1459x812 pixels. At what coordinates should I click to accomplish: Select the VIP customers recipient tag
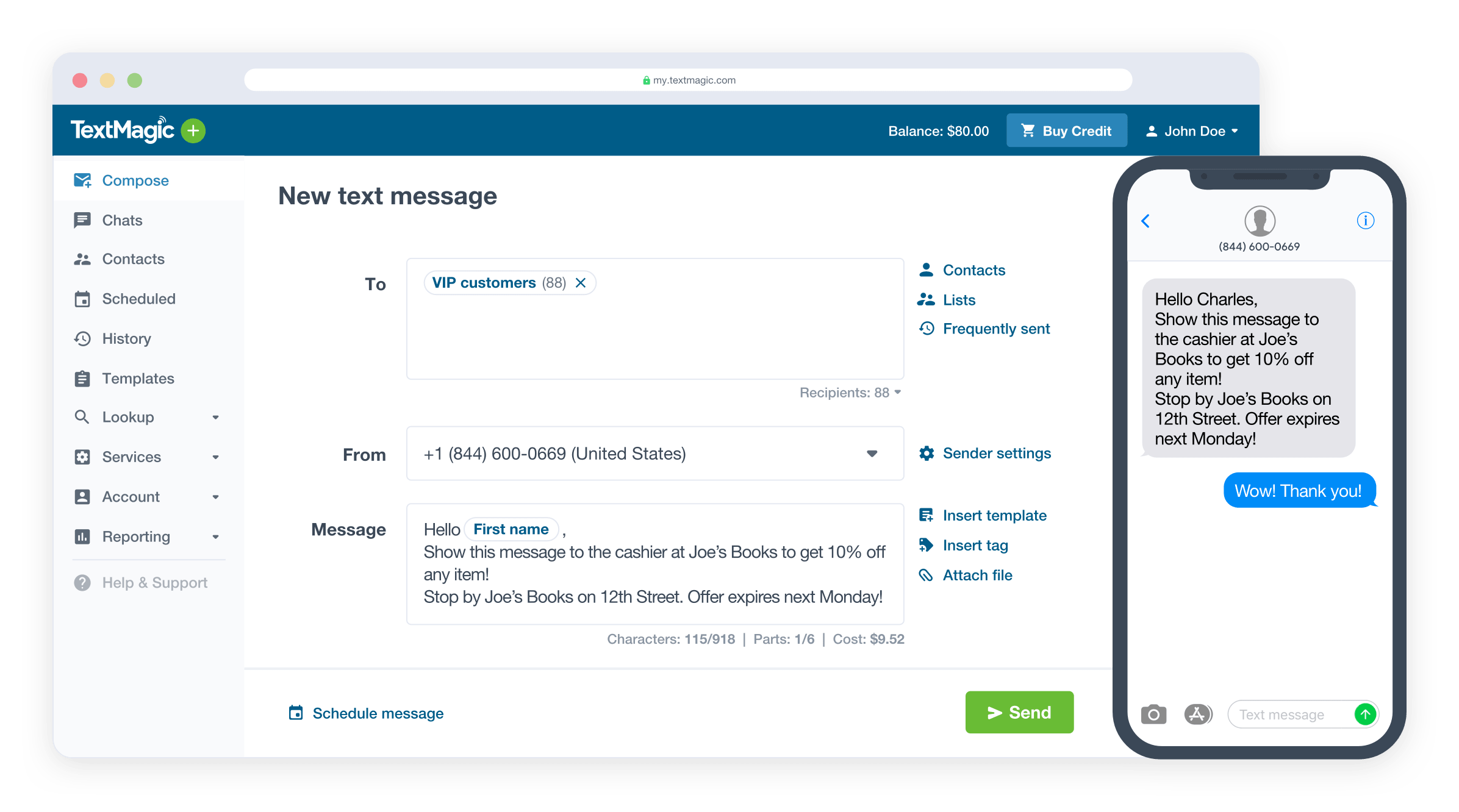509,283
